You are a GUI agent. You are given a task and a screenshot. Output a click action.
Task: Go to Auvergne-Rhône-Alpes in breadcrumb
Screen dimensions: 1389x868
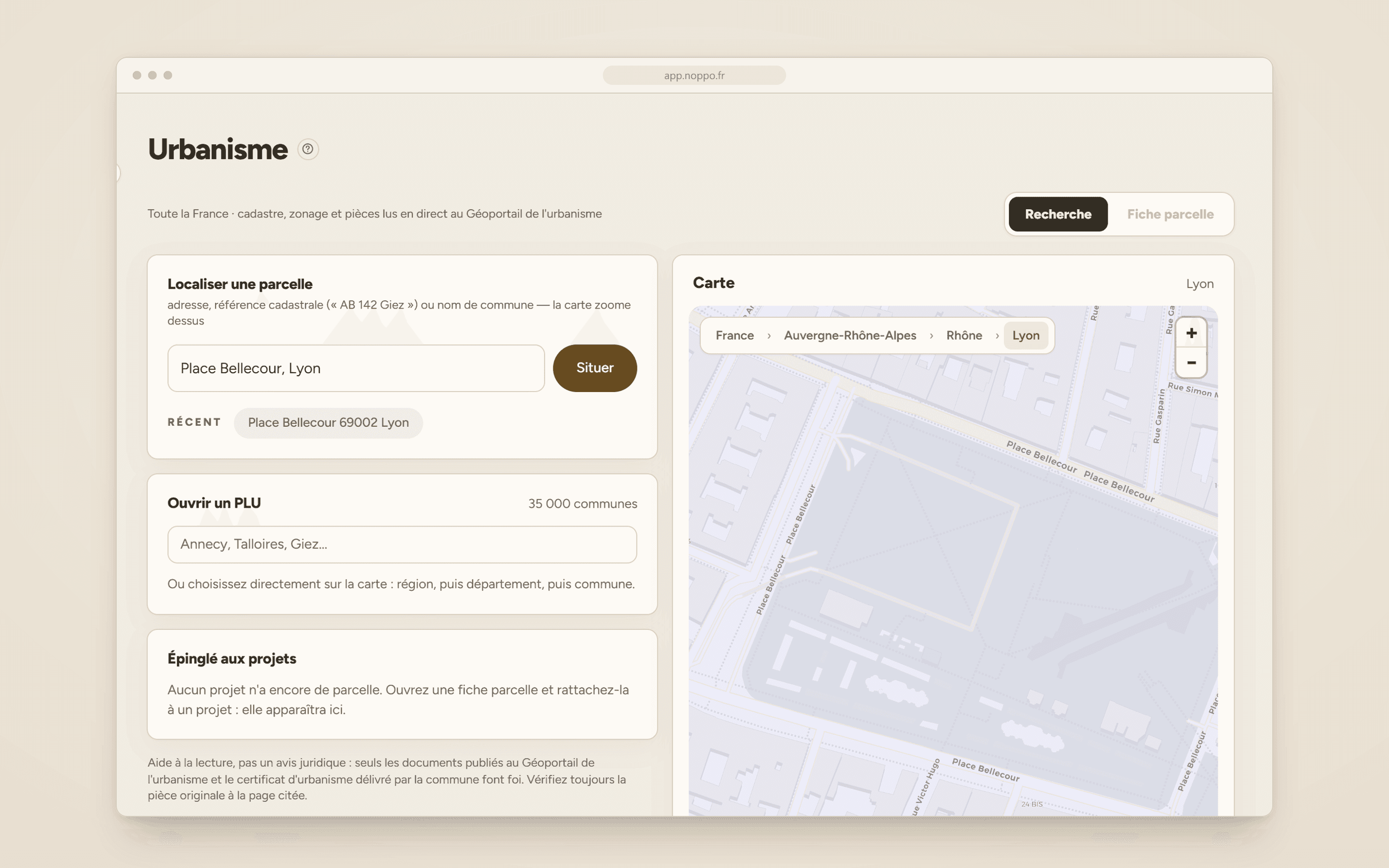pos(849,335)
